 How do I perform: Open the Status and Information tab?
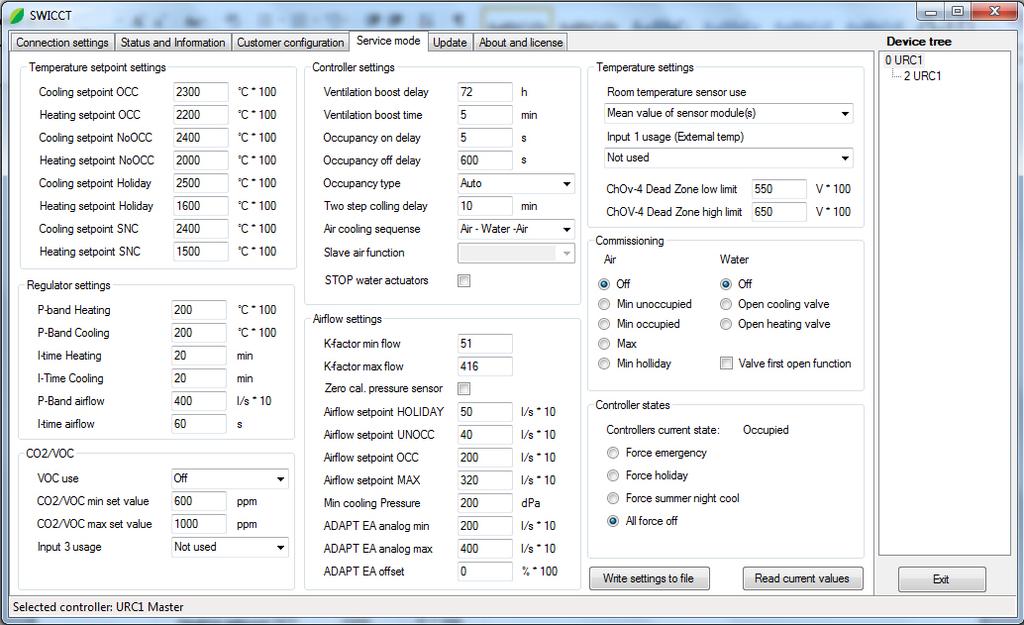pyautogui.click(x=172, y=42)
